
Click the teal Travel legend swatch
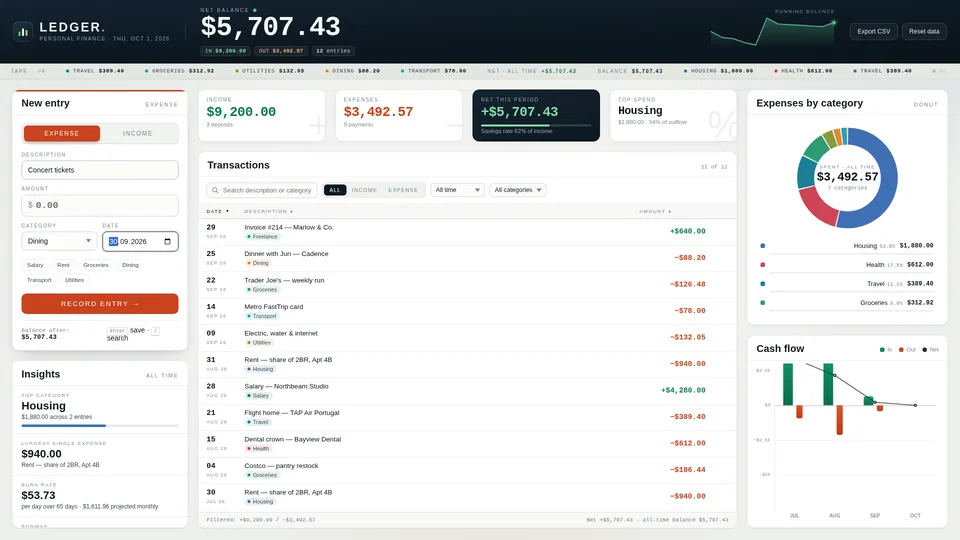click(762, 283)
